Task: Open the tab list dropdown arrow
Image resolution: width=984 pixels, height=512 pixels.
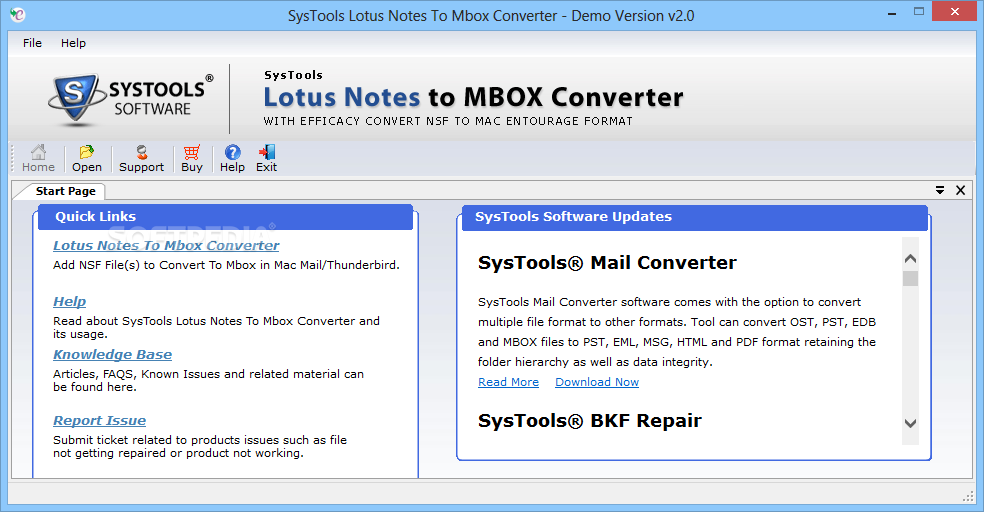Action: pyautogui.click(x=939, y=190)
